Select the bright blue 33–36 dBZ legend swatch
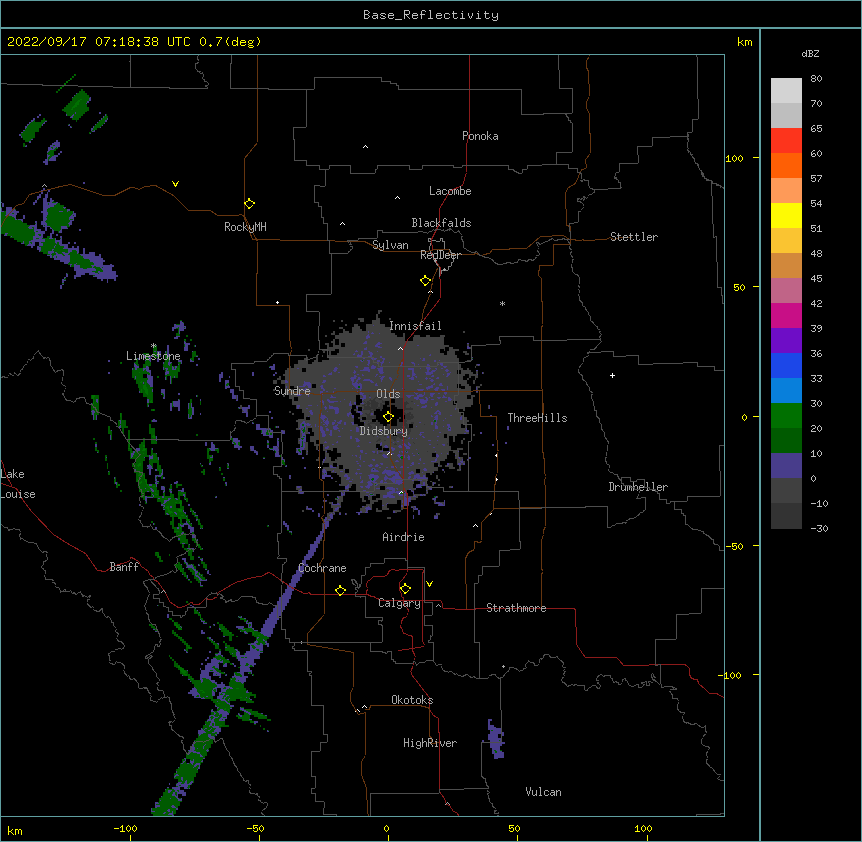862x842 pixels. click(786, 366)
